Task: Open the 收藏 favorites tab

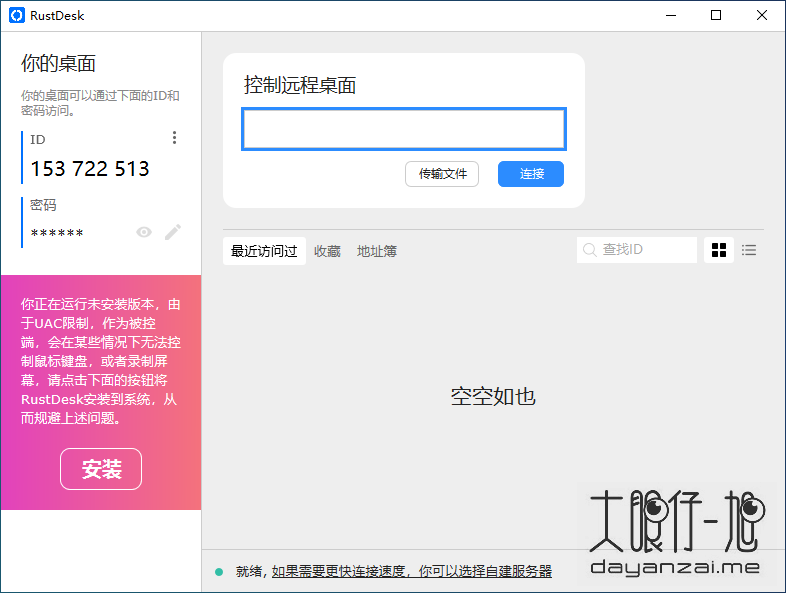Action: pyautogui.click(x=327, y=251)
